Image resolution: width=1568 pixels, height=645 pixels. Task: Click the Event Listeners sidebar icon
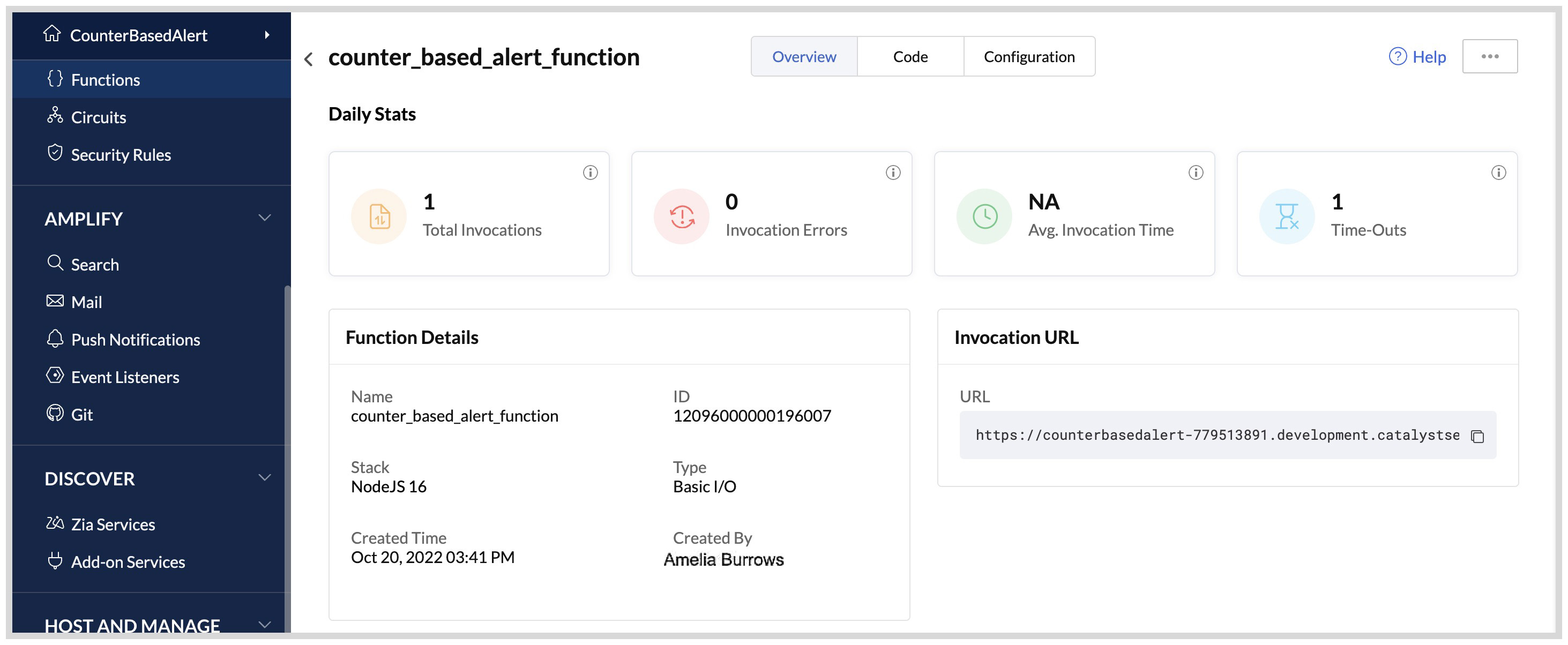55,376
